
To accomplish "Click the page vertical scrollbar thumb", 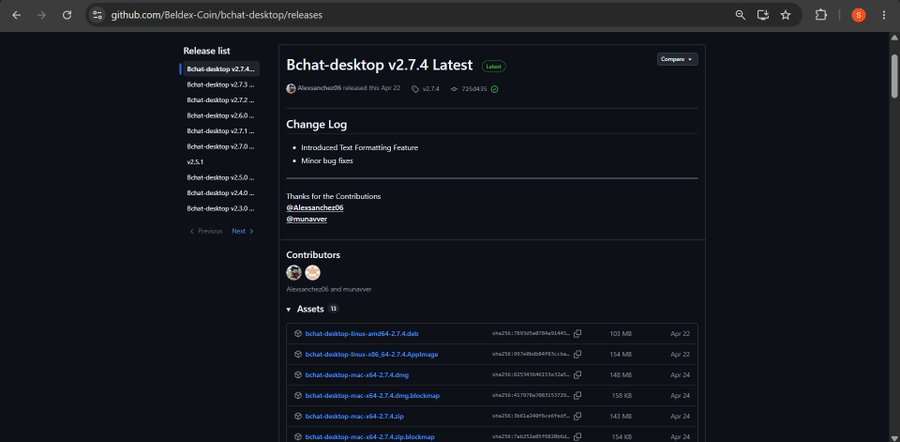I will (894, 76).
